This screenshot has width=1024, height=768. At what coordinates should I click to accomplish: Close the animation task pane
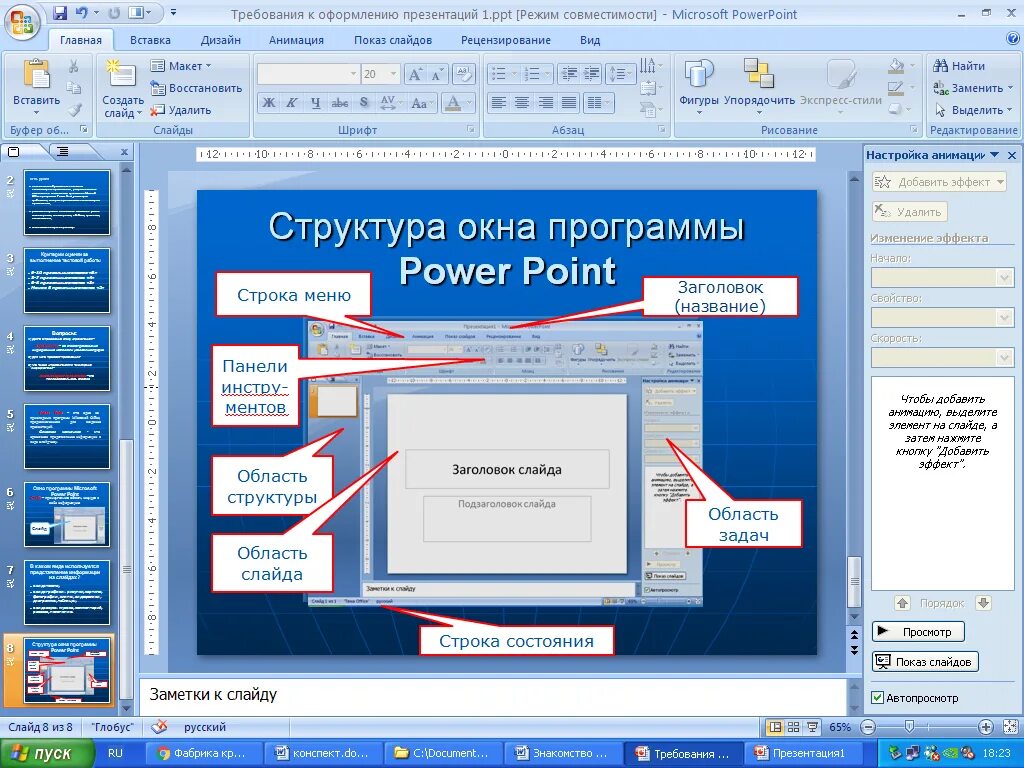(x=1012, y=155)
